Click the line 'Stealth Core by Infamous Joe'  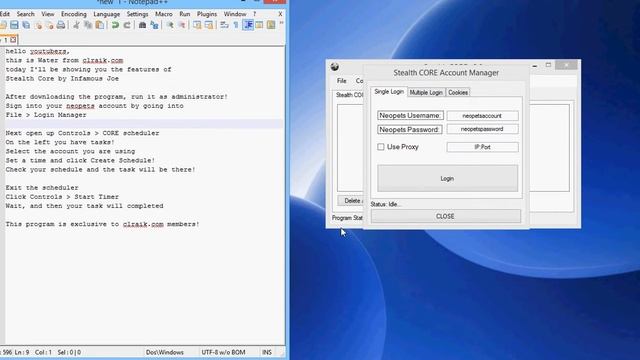[x=62, y=79]
